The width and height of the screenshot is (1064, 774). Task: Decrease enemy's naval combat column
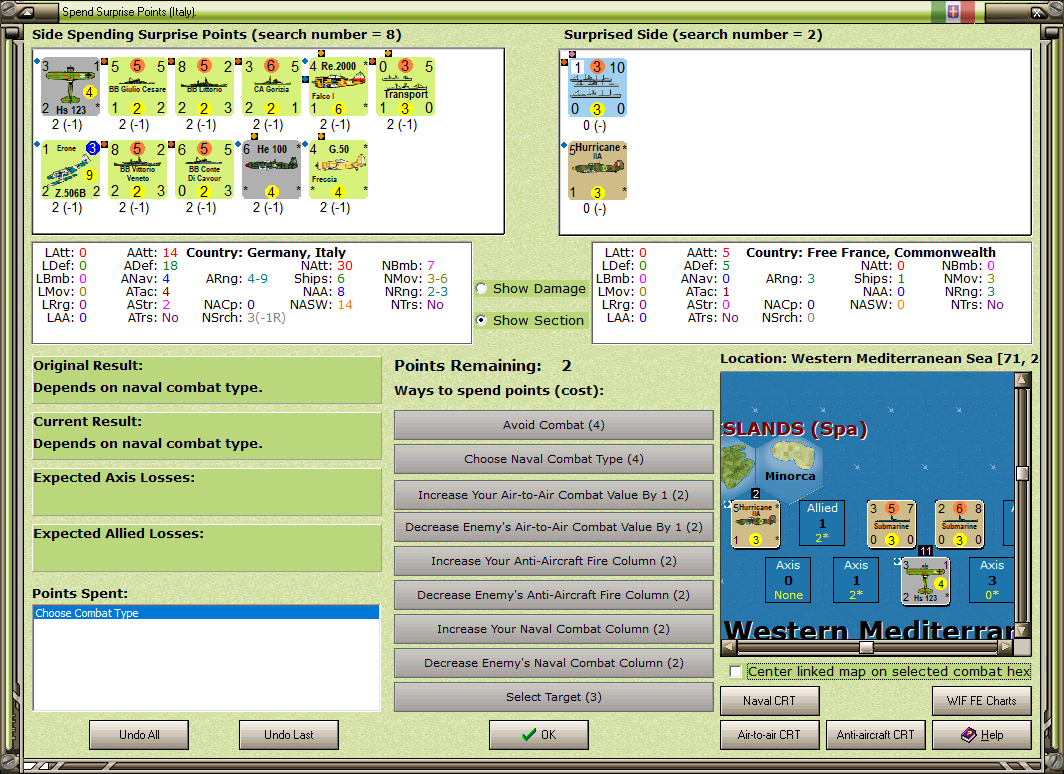pos(553,663)
